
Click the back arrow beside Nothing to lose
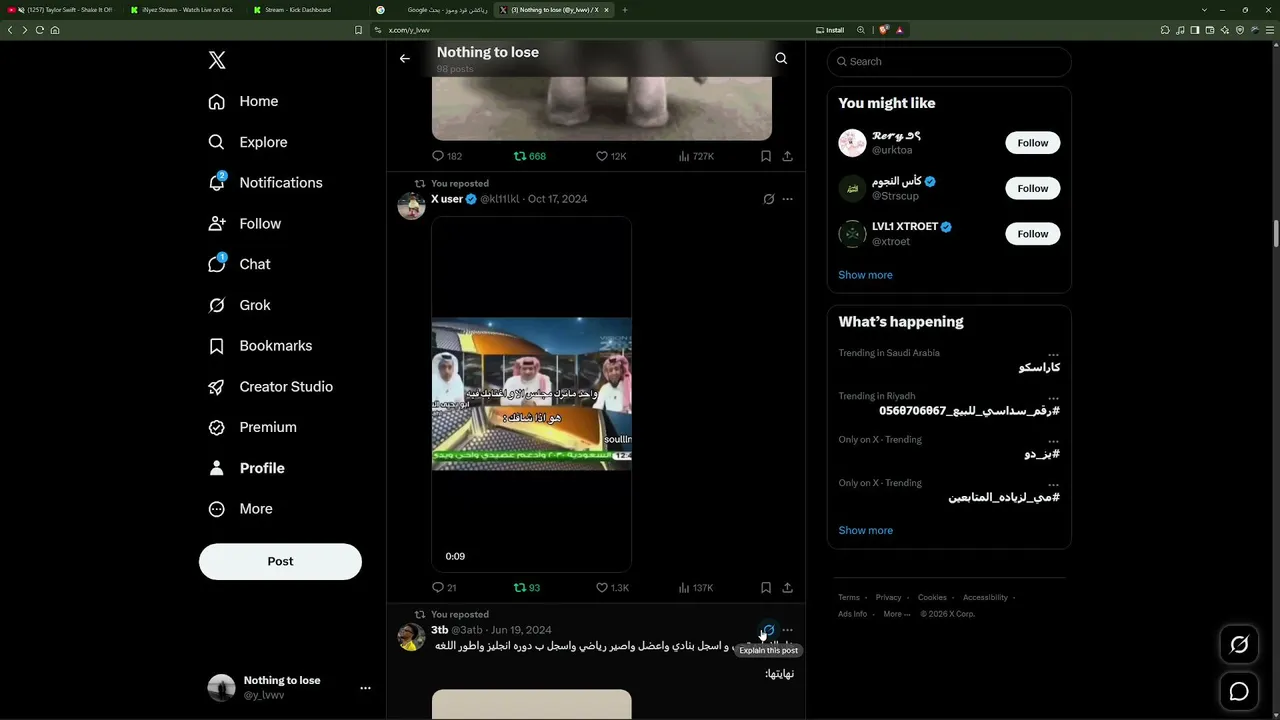405,59
